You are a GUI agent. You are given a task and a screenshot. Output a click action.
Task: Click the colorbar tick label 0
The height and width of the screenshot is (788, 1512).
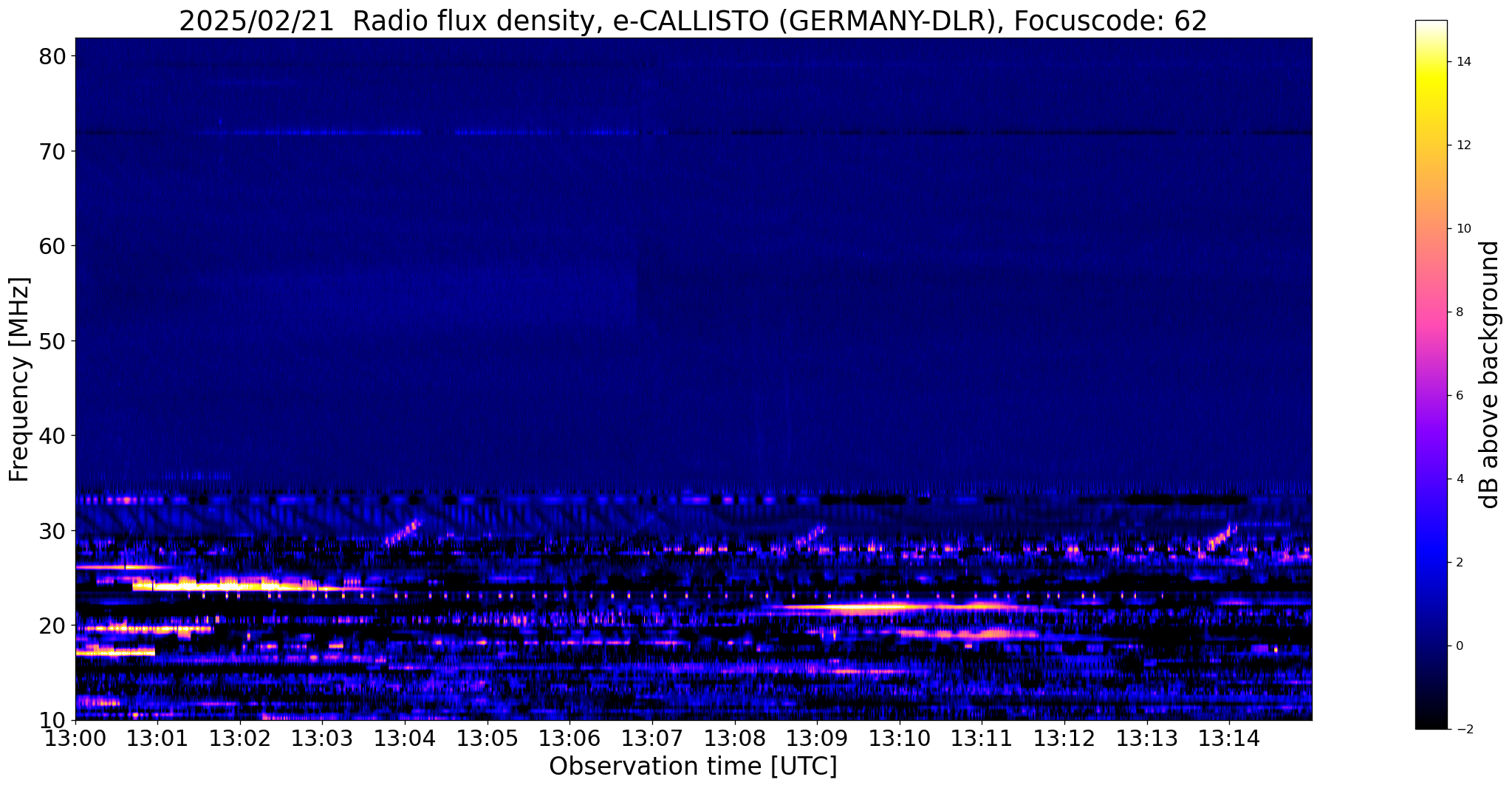(x=1459, y=646)
